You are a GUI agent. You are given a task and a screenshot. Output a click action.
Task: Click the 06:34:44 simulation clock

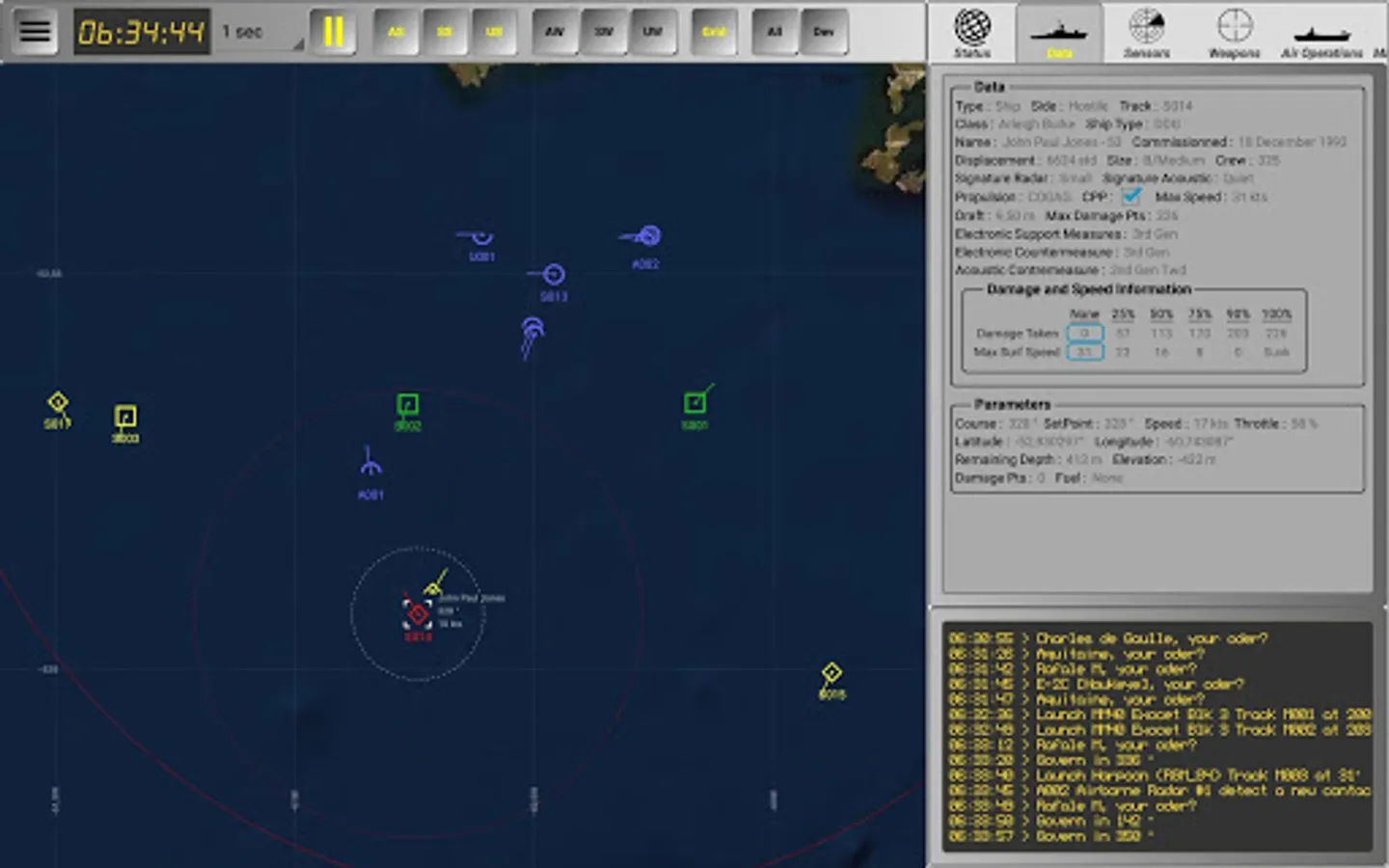[142, 32]
